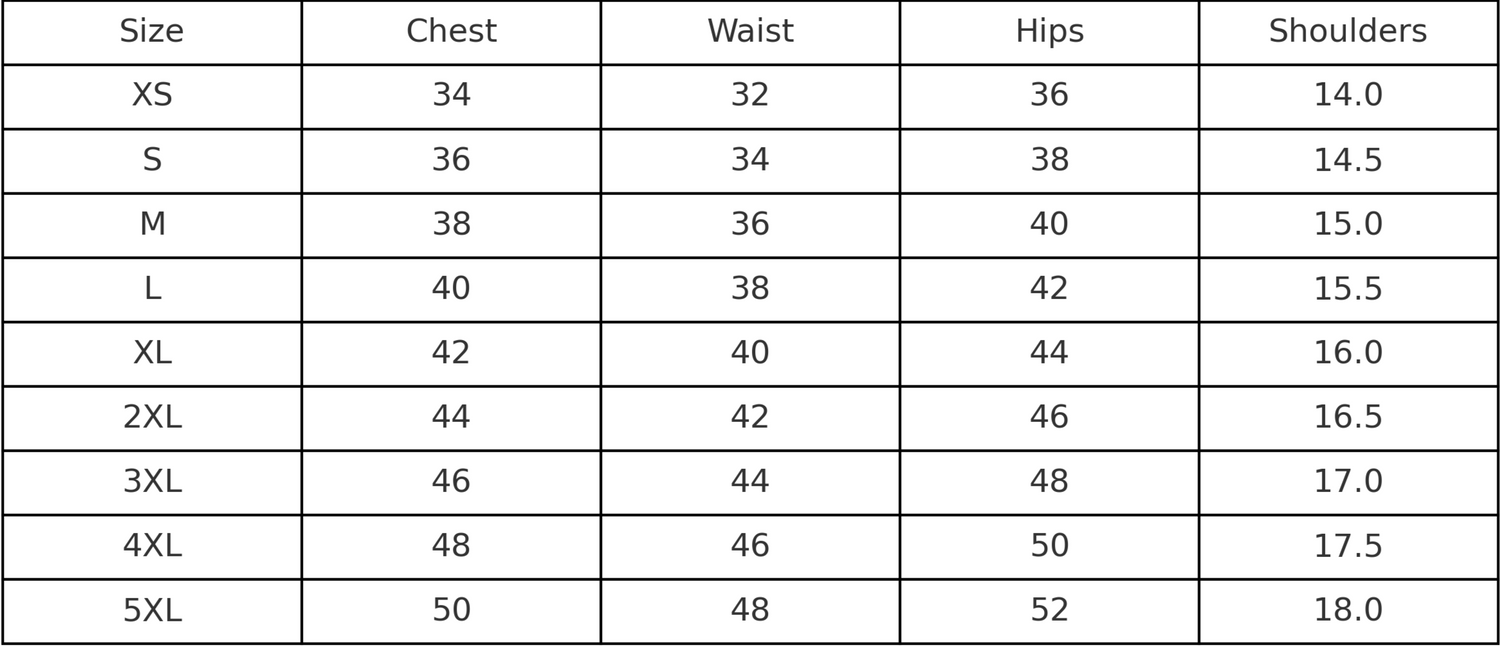Select the M size row label
This screenshot has height=647, width=1500.
click(151, 225)
